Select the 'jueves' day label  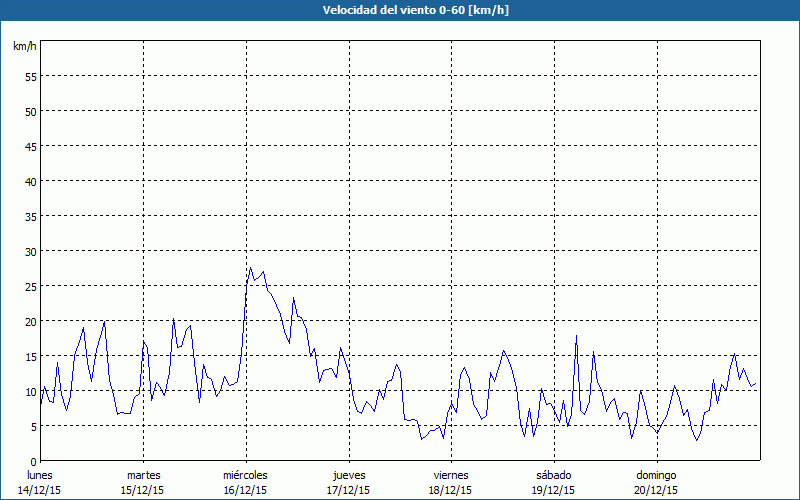348,475
